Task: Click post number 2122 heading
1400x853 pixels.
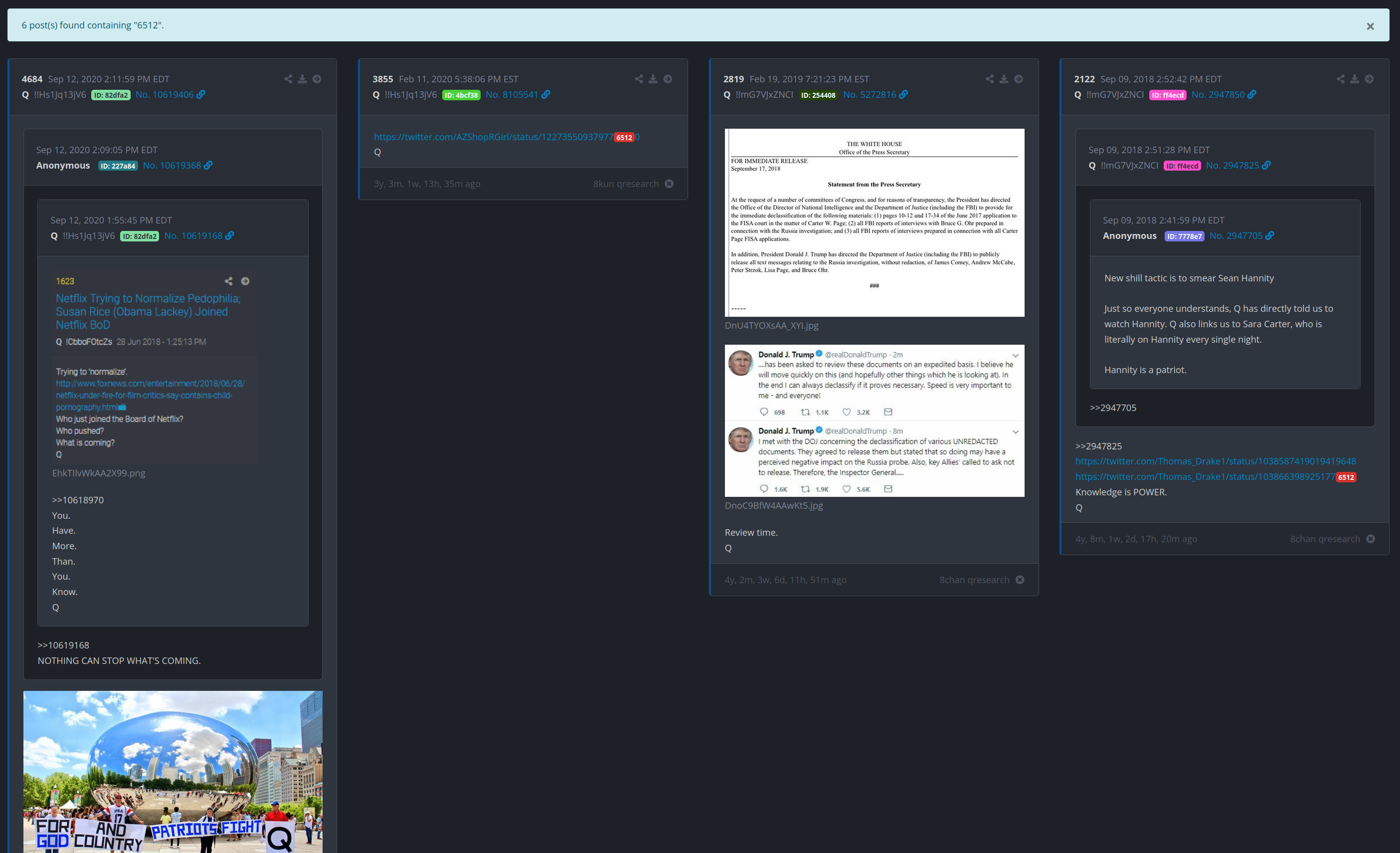Action: [1084, 79]
